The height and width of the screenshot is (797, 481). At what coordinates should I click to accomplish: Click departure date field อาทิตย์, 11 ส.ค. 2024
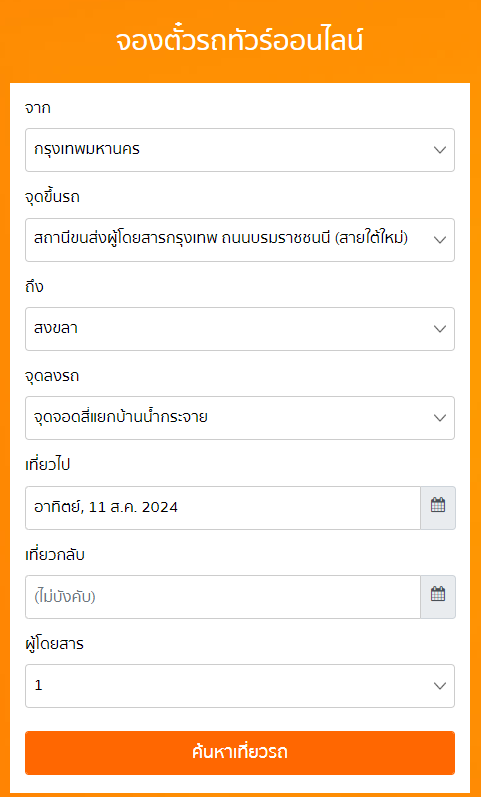coord(223,508)
